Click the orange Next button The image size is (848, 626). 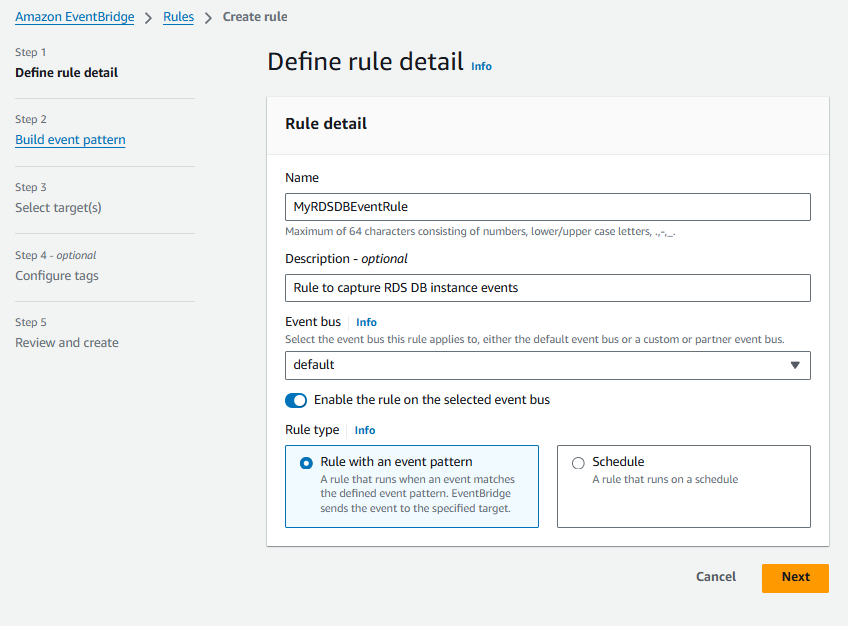(795, 577)
